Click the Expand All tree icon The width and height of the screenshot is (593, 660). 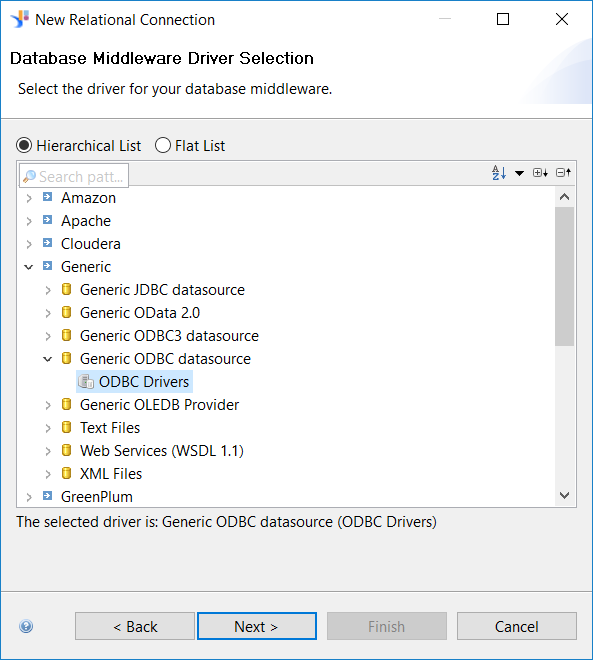click(x=540, y=173)
